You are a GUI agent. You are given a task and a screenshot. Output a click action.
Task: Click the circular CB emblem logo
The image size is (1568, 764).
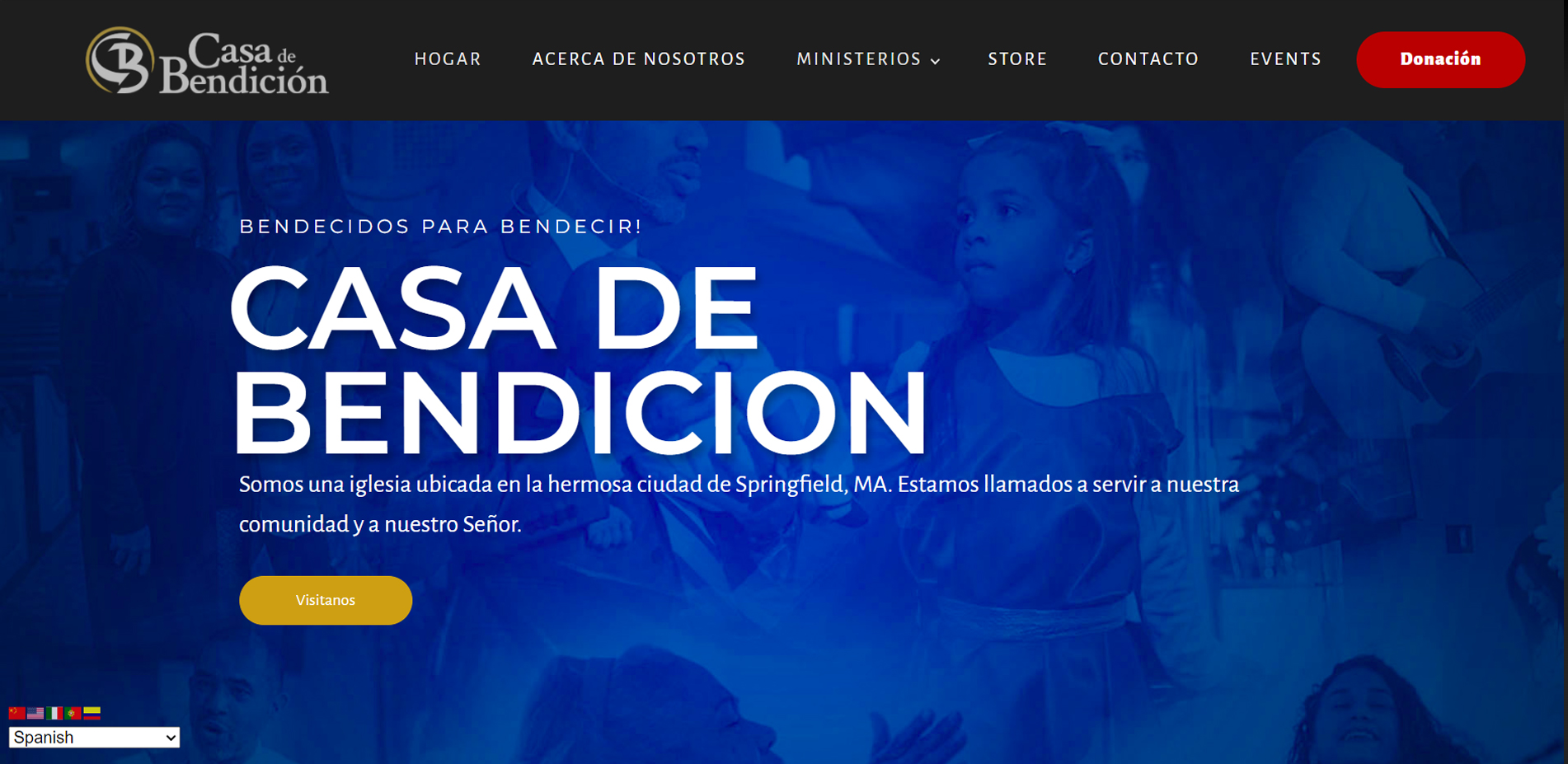tap(120, 60)
